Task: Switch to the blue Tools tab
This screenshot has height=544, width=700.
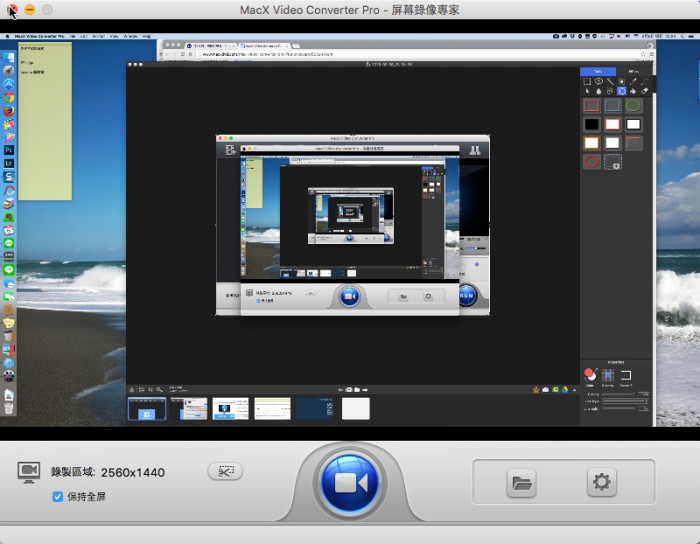Action: [598, 72]
